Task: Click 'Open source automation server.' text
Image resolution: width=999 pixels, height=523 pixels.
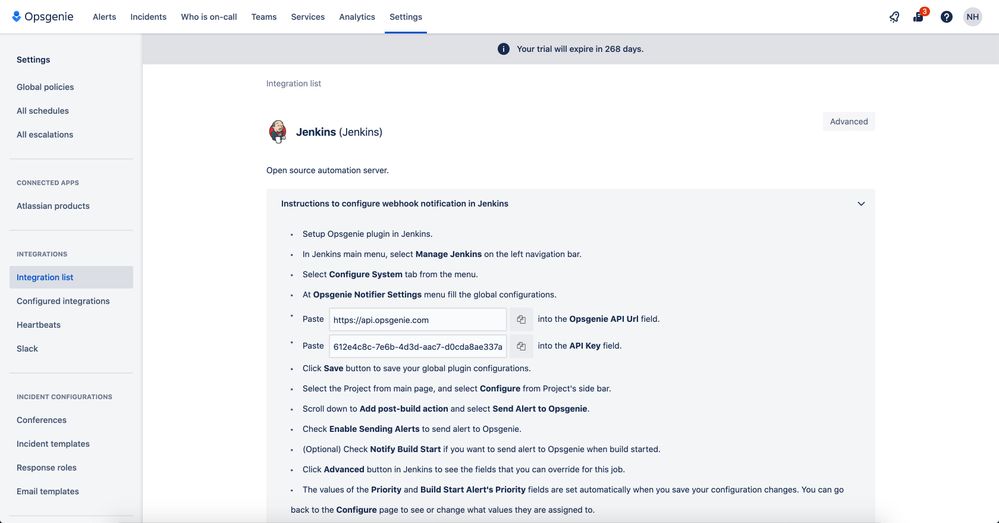Action: pyautogui.click(x=327, y=170)
